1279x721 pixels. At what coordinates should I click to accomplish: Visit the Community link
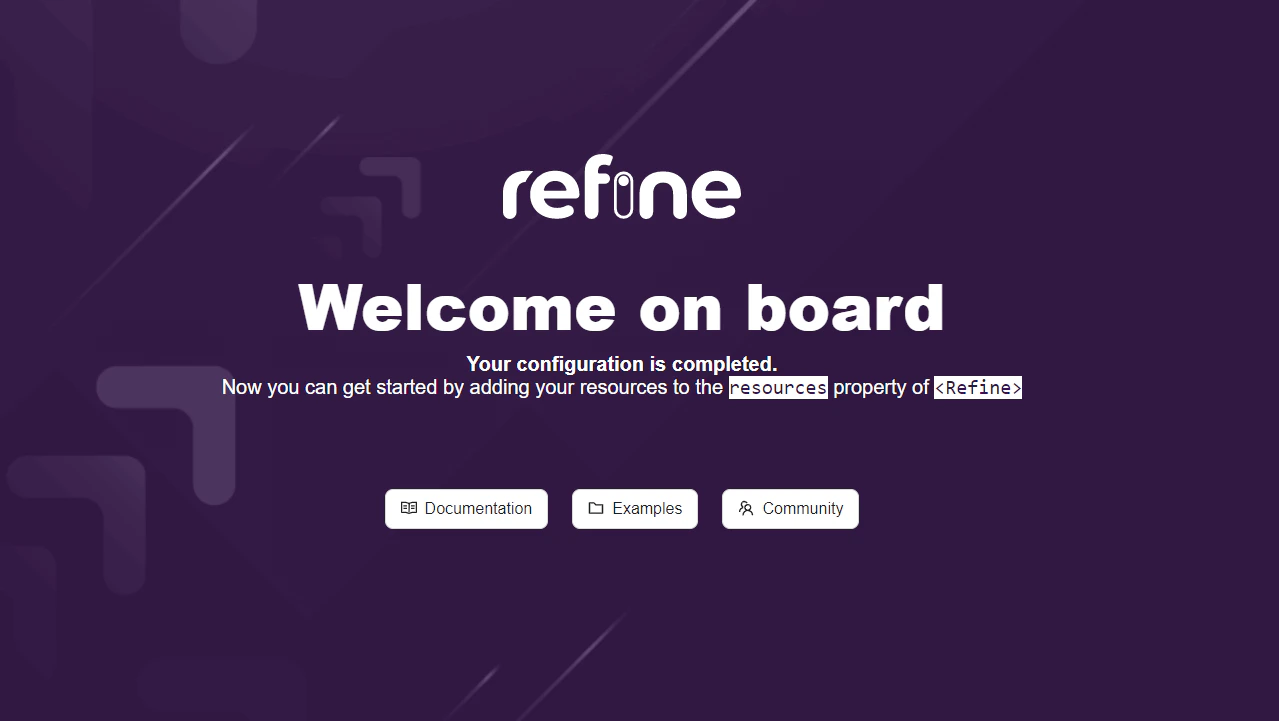(790, 508)
